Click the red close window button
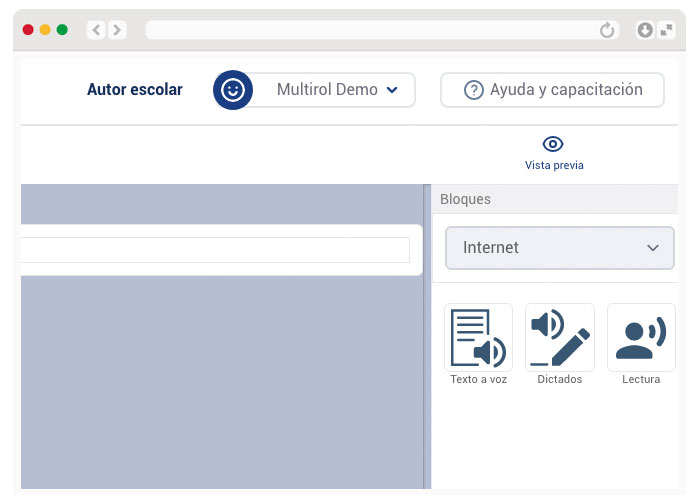This screenshot has width=698, height=504. [x=28, y=30]
